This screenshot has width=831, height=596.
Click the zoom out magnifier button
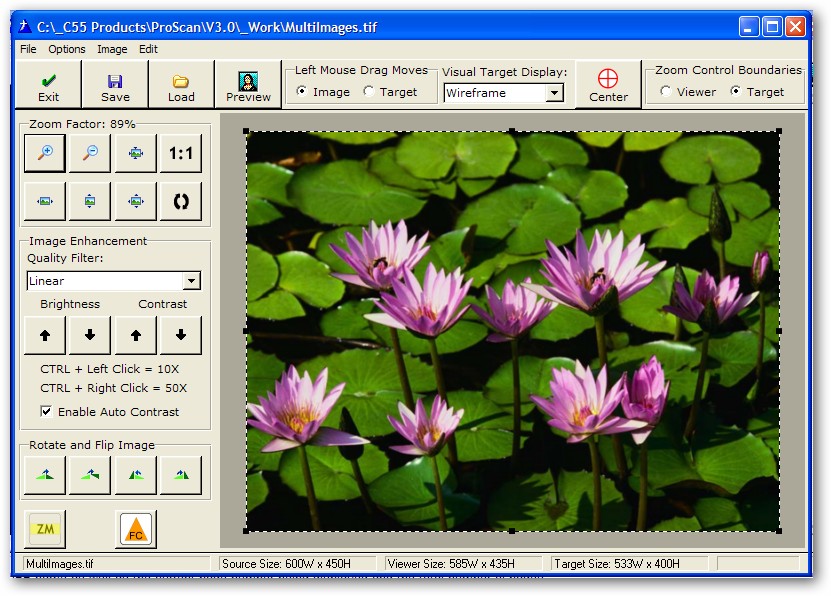(x=90, y=153)
